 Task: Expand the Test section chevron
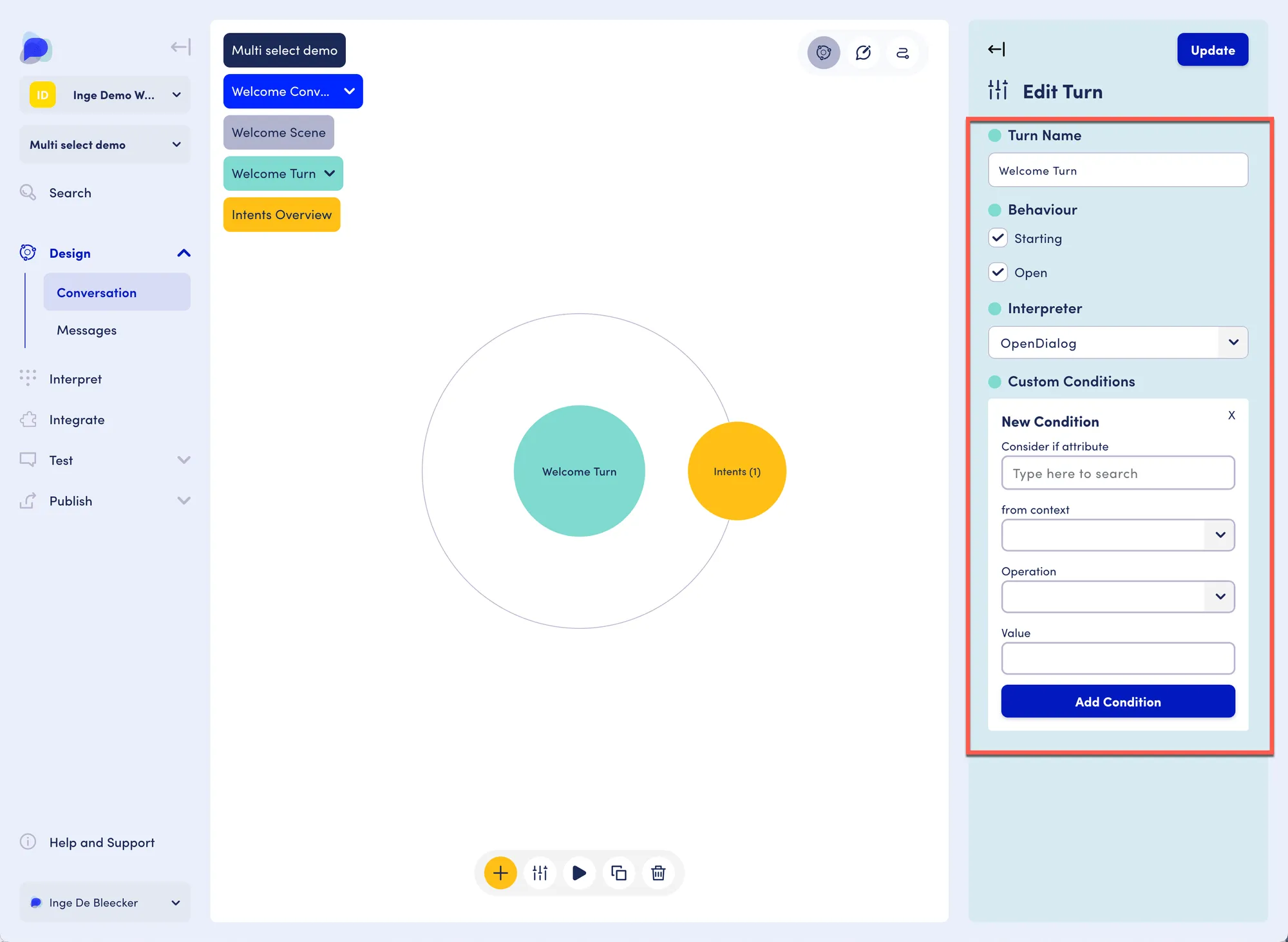[184, 460]
